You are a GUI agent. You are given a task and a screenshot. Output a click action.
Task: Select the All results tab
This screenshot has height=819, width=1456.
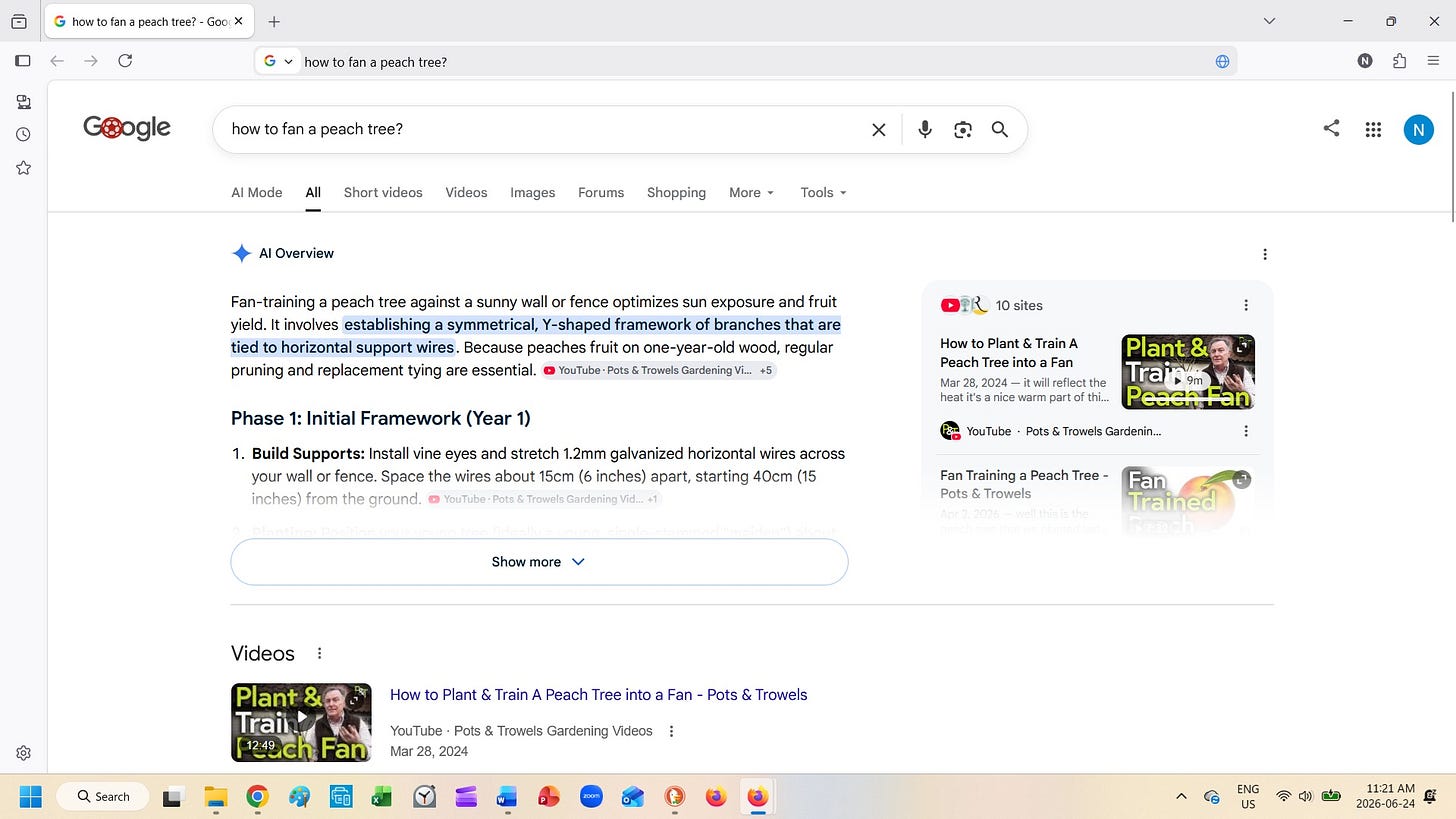pos(313,193)
